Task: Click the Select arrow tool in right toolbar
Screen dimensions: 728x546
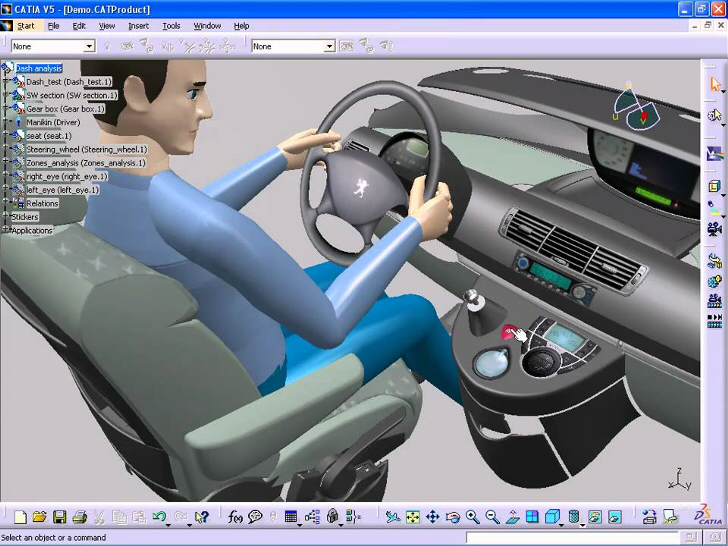Action: (715, 84)
